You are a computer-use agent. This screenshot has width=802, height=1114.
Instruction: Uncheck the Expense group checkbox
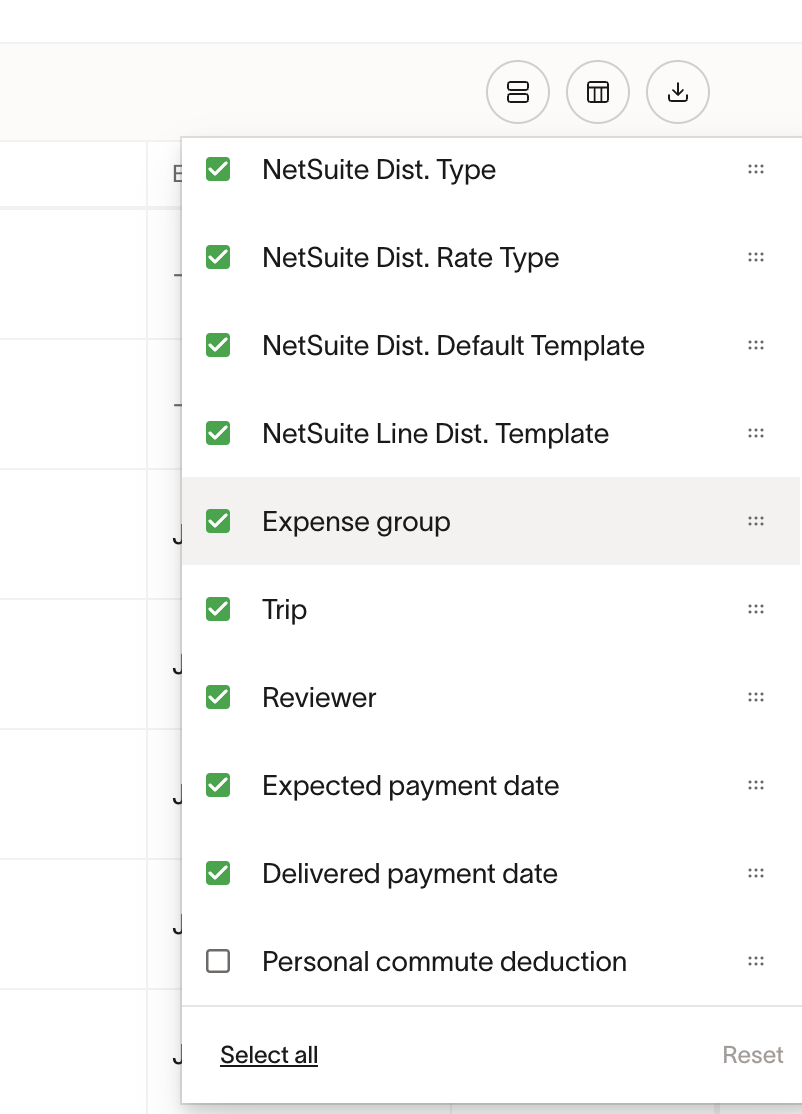218,522
